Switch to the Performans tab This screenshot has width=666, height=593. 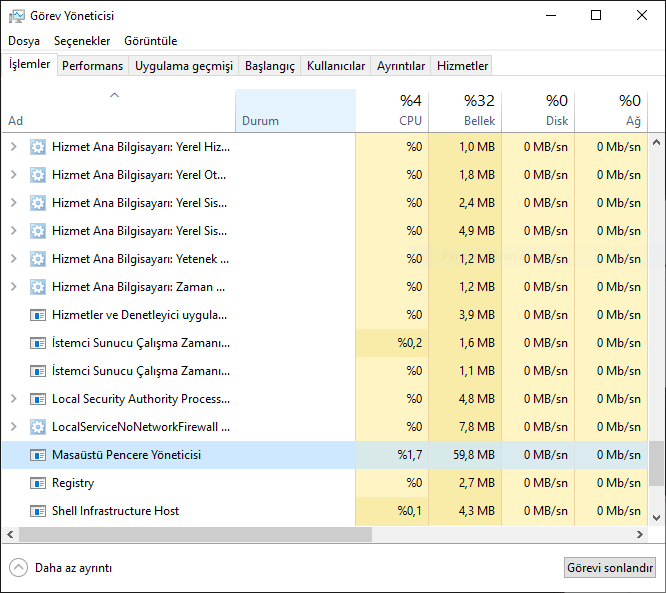[93, 66]
